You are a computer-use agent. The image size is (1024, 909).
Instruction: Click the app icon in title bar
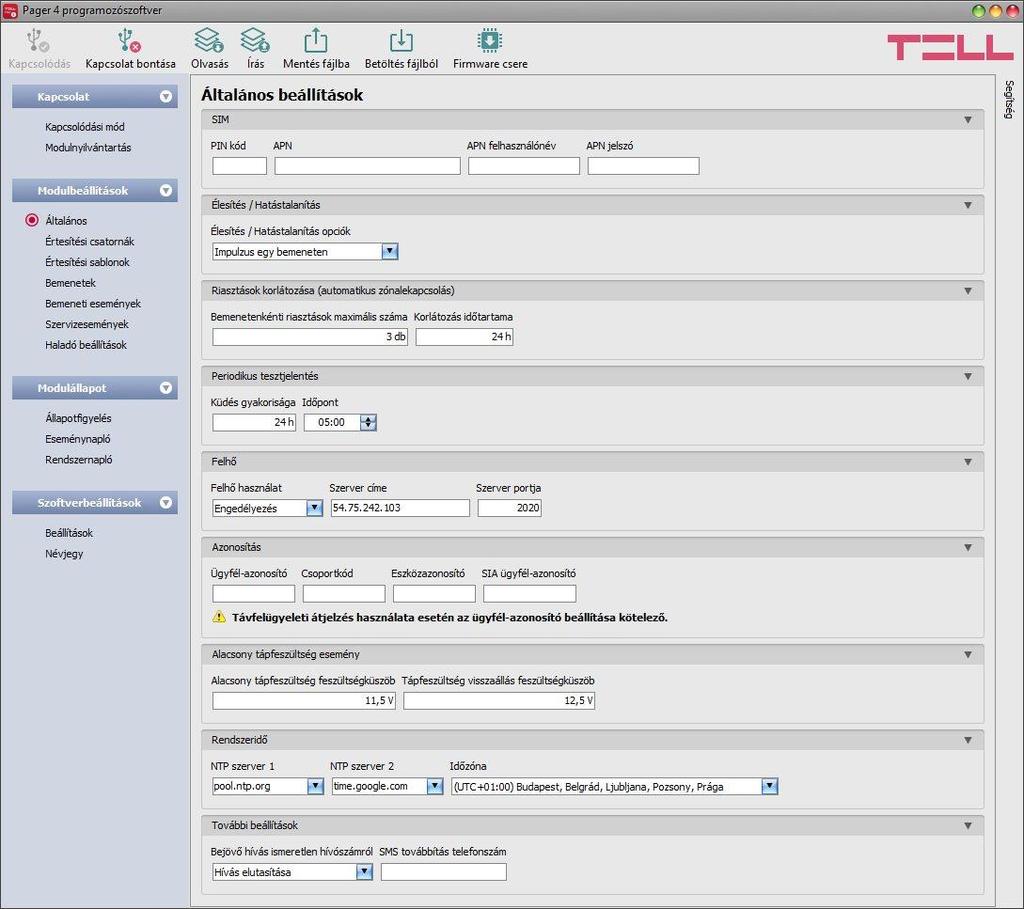point(10,10)
